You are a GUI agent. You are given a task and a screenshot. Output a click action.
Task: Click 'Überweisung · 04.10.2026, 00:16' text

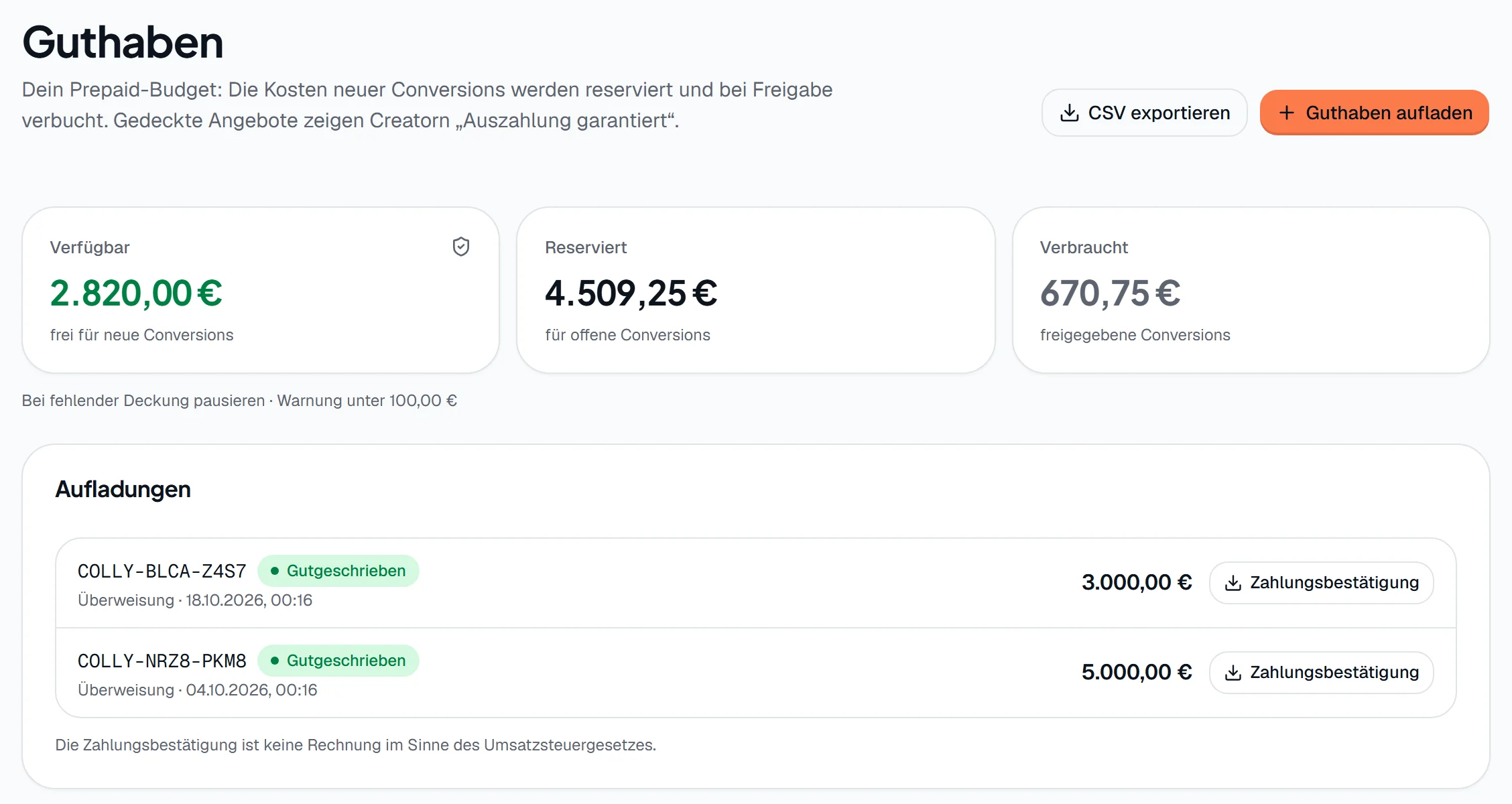(197, 690)
